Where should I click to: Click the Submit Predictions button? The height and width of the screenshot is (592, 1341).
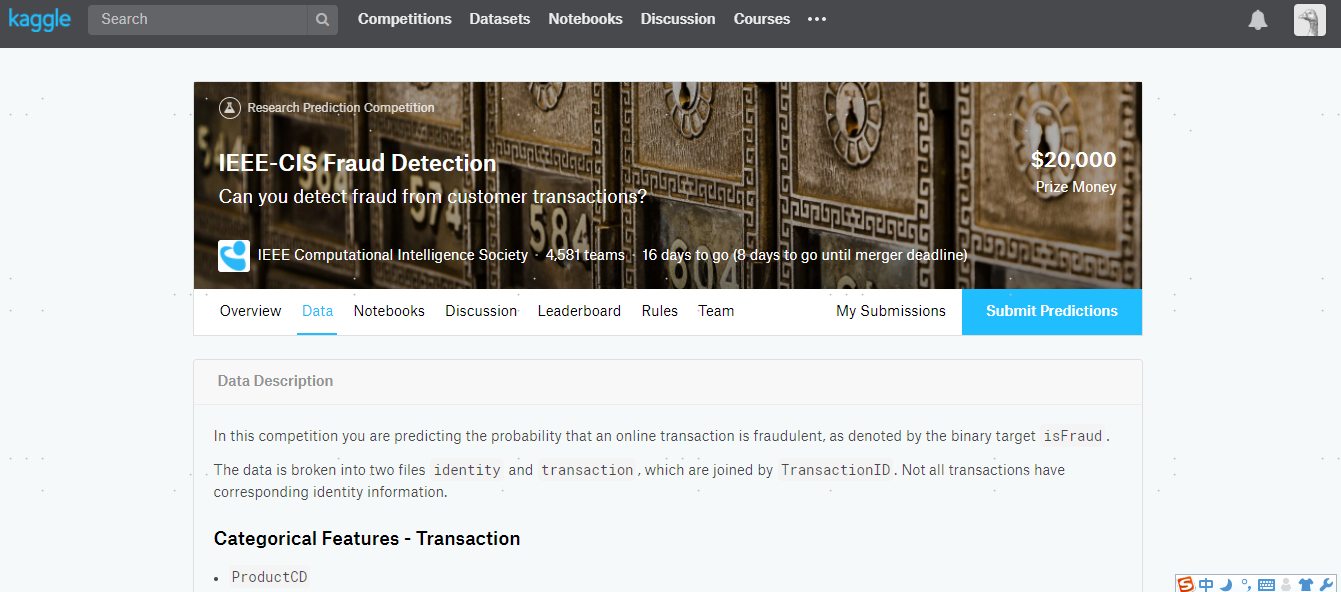click(1051, 311)
